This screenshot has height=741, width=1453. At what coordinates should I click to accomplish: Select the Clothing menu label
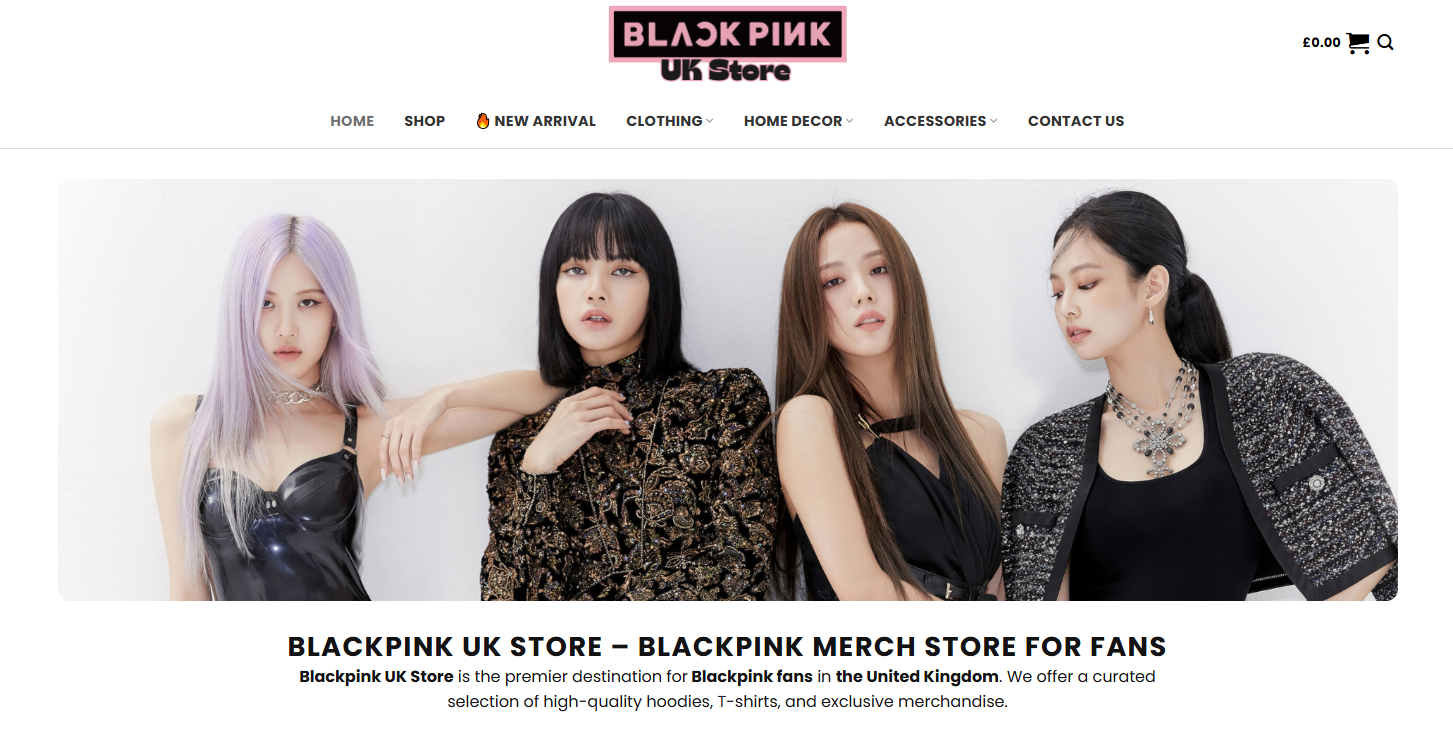coord(664,121)
